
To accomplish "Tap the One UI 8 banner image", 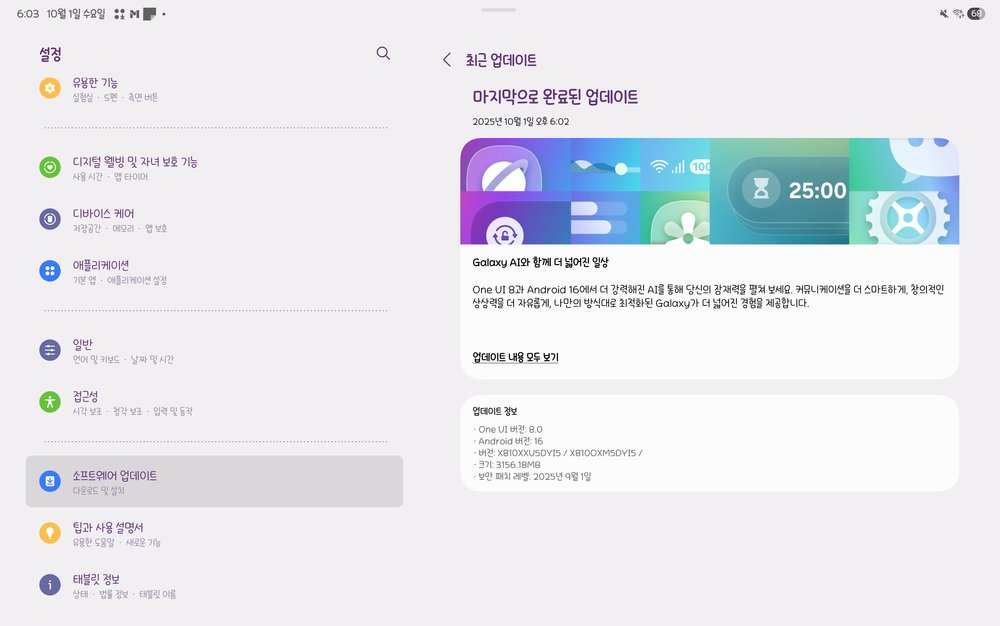I will coord(709,191).
